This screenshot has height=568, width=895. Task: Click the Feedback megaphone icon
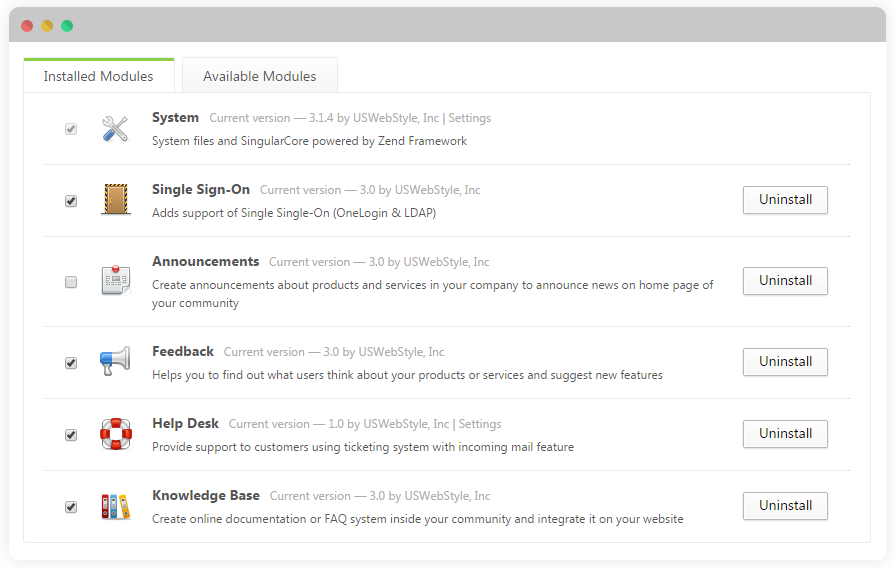click(x=115, y=361)
